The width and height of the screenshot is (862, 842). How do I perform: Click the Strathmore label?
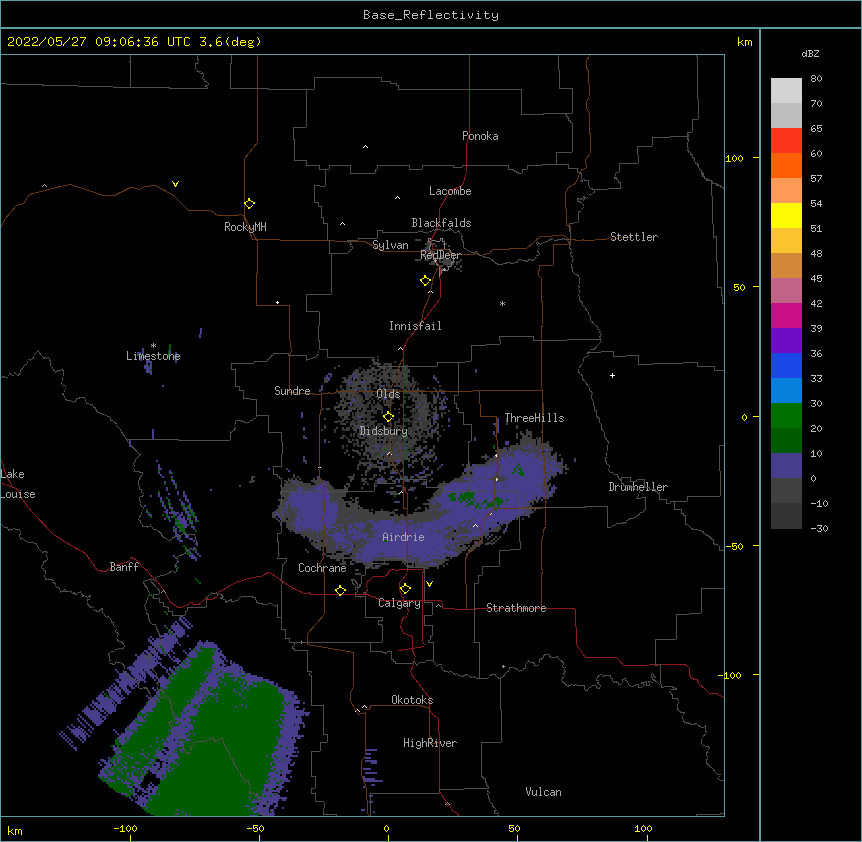point(516,608)
